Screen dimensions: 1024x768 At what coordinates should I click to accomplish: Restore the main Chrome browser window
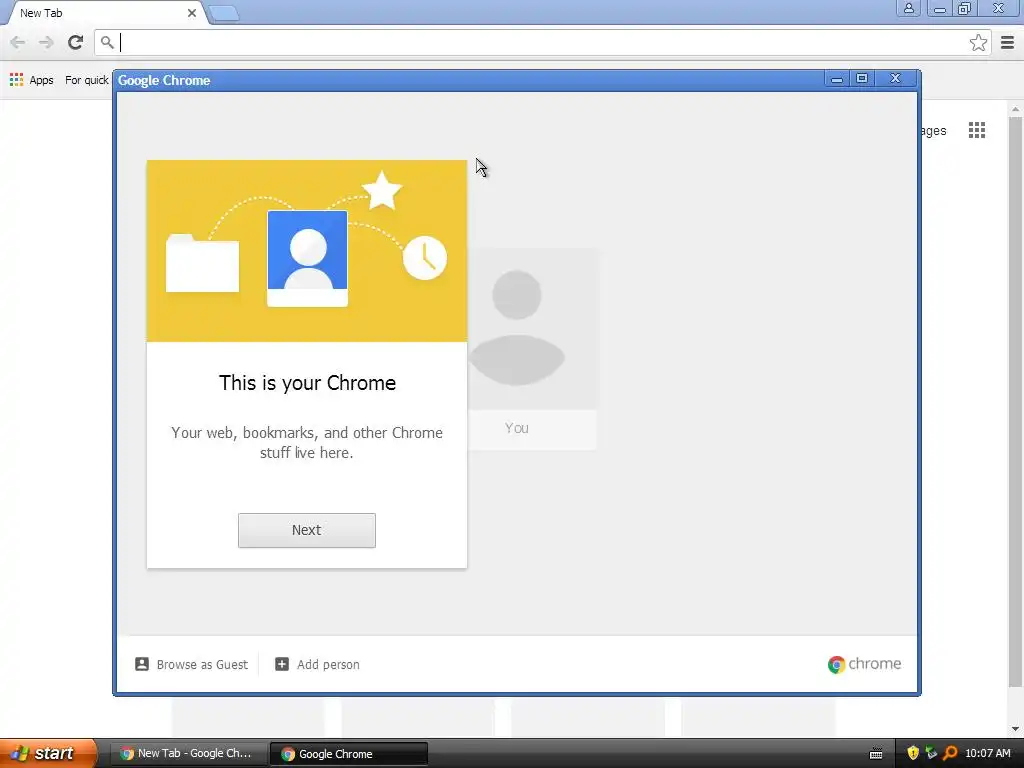(x=965, y=8)
